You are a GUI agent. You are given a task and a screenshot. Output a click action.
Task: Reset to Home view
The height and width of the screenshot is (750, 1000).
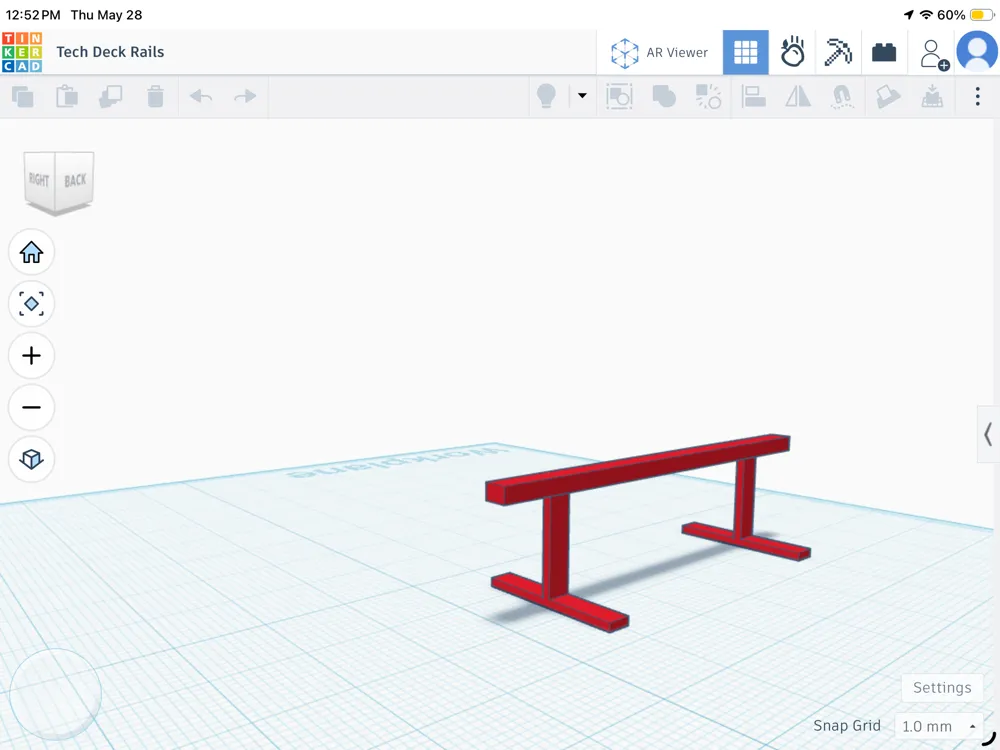click(31, 252)
